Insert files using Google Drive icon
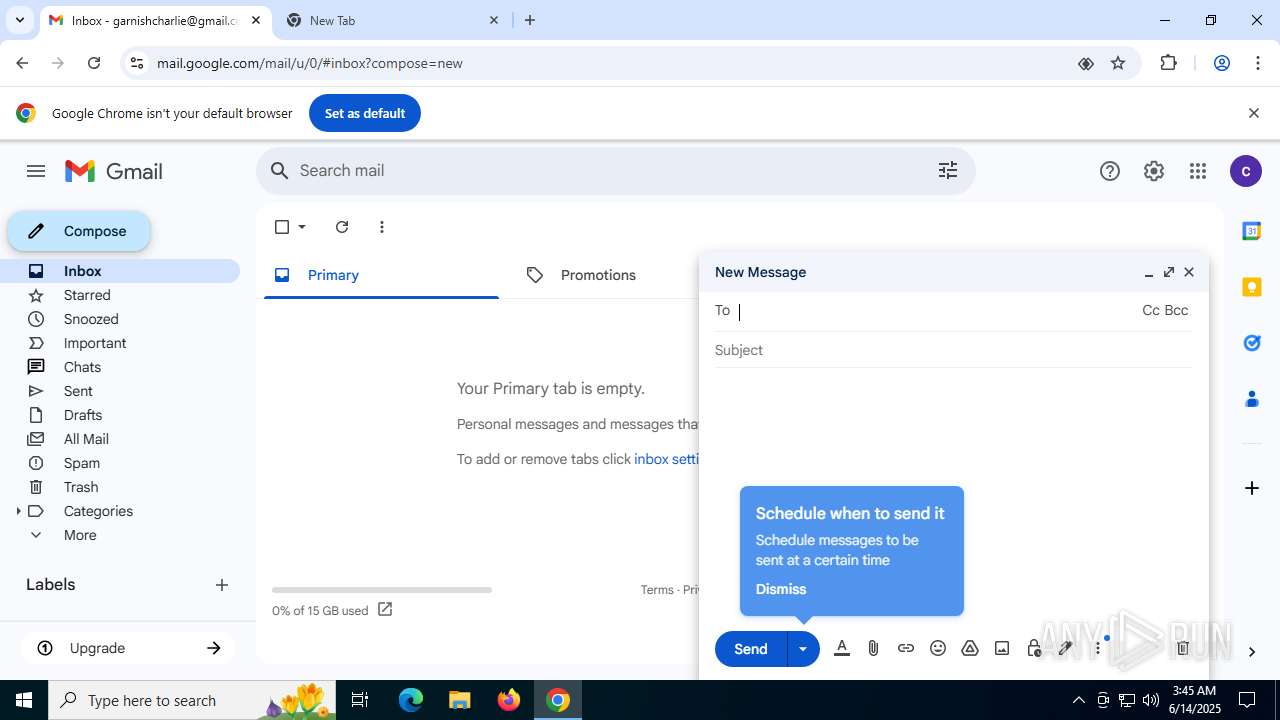This screenshot has height=720, width=1280. click(x=970, y=648)
